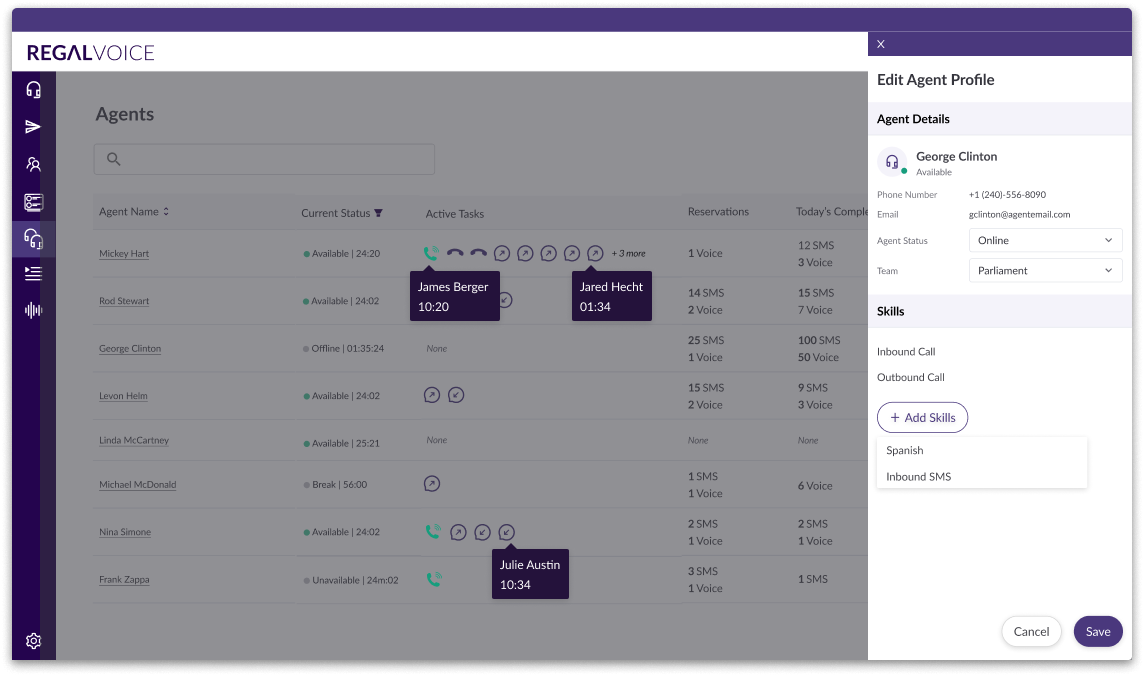1145x676 pixels.
Task: Open the lined list queue icon in sidebar
Action: coord(34,274)
